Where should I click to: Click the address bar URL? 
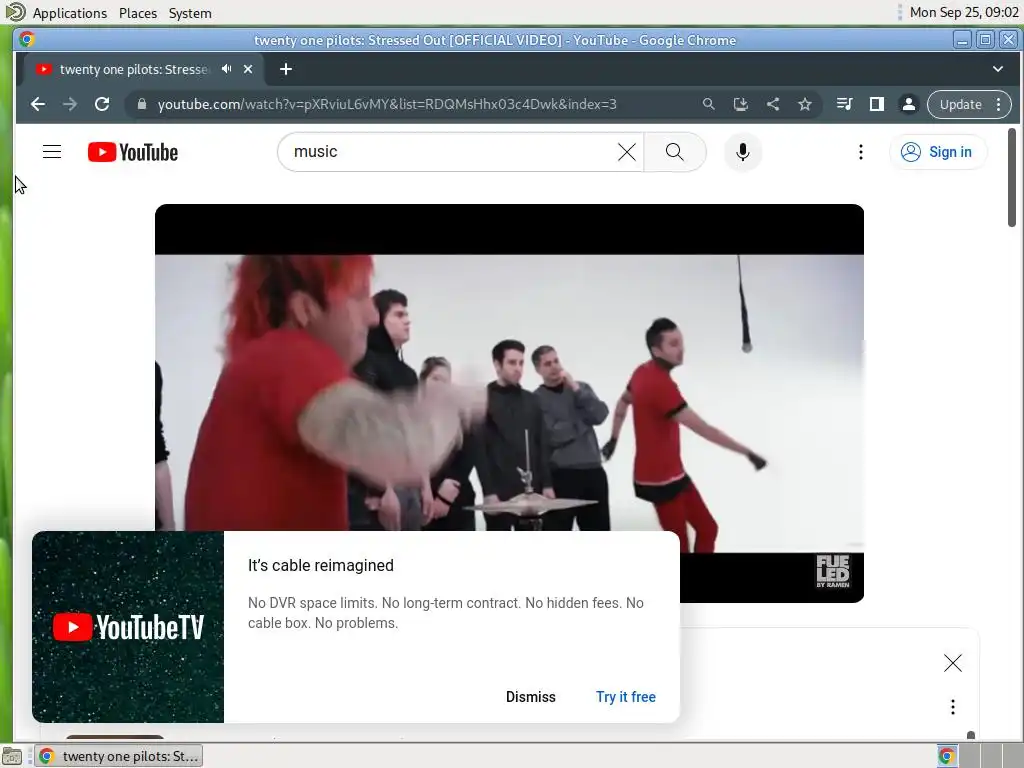pyautogui.click(x=387, y=104)
